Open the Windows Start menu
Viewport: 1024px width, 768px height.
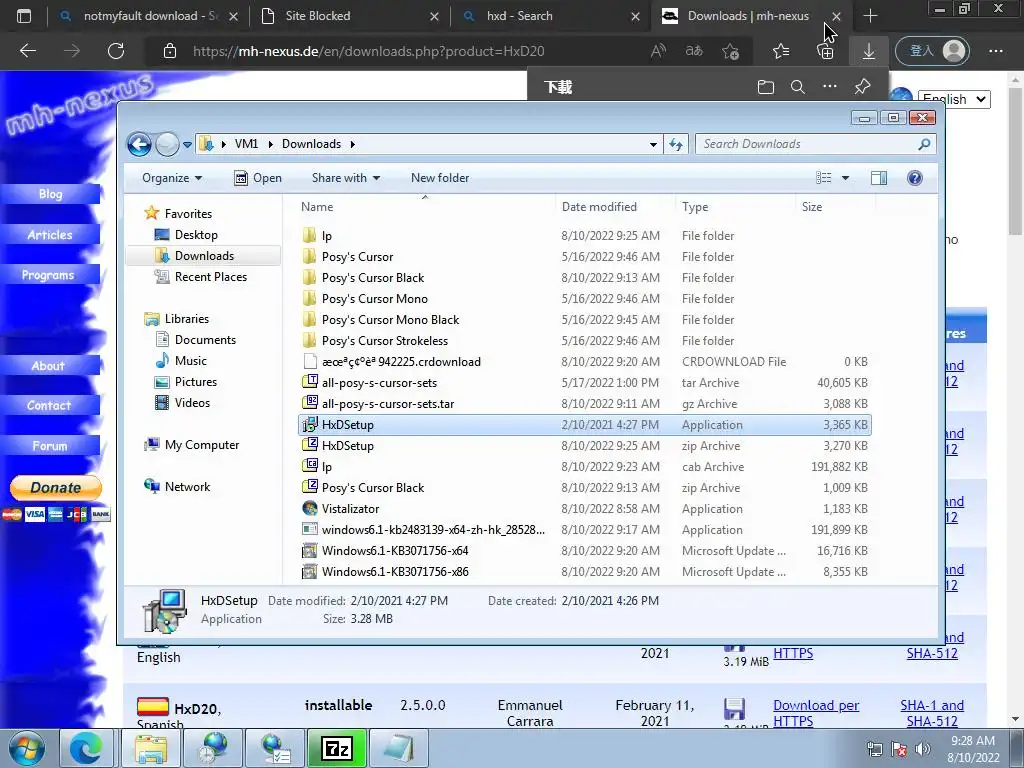(26, 748)
